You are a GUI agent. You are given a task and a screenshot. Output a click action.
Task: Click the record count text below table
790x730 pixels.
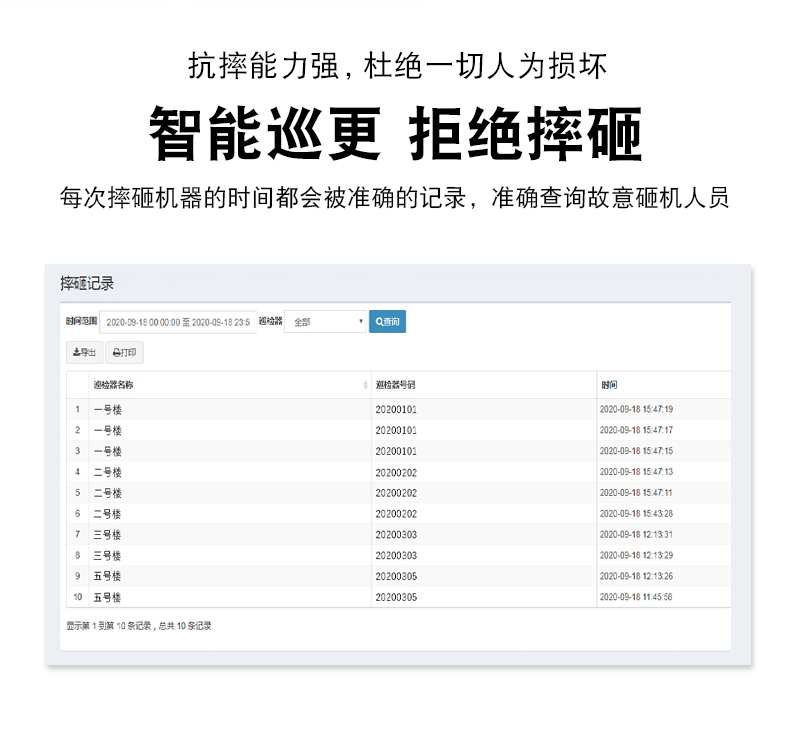pyautogui.click(x=138, y=626)
